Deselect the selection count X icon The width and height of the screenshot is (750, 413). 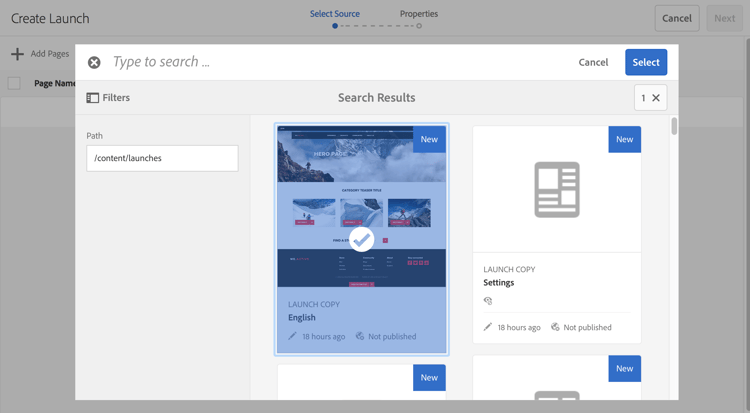(x=656, y=98)
